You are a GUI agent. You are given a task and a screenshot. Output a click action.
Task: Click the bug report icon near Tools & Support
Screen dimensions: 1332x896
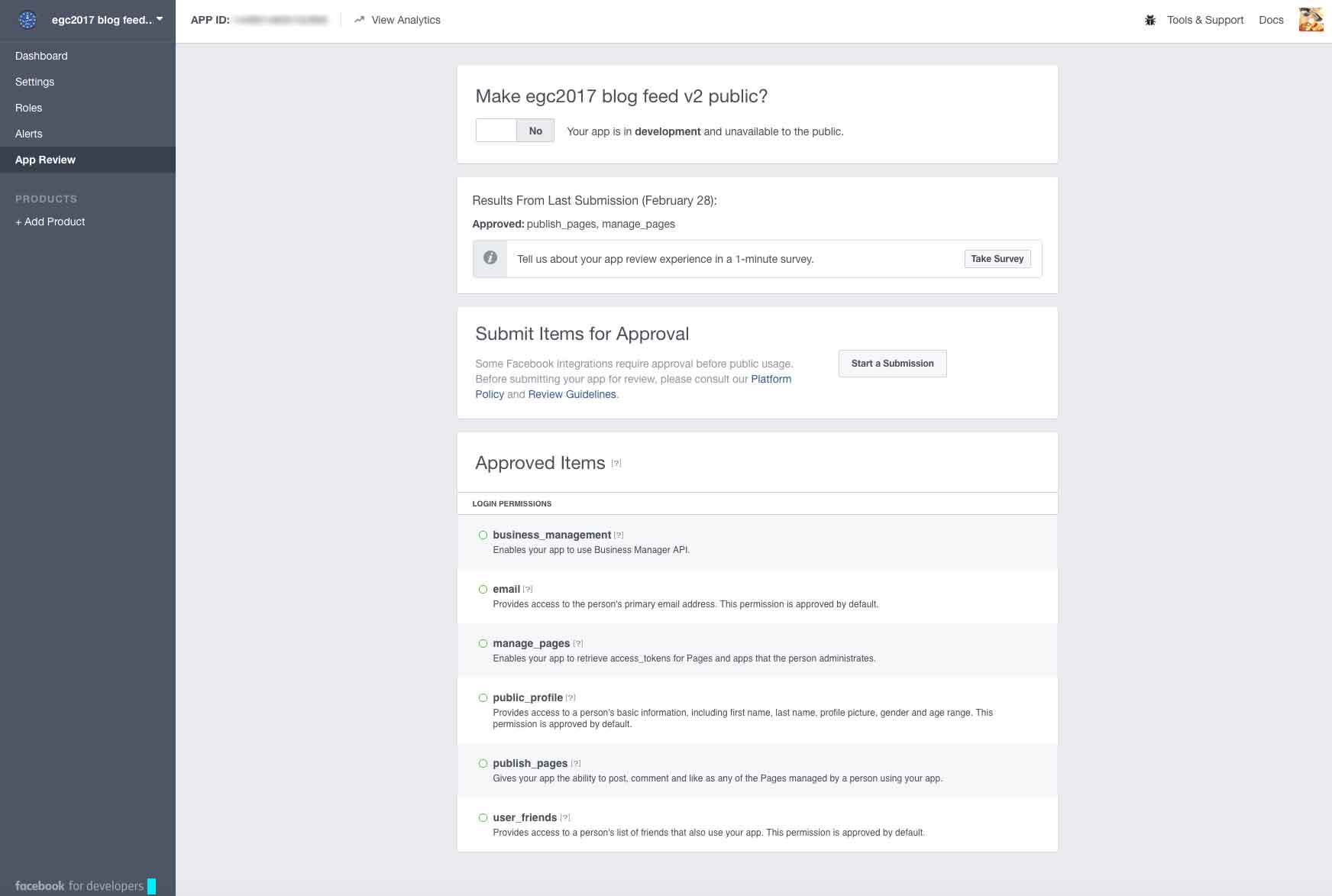pos(1150,20)
